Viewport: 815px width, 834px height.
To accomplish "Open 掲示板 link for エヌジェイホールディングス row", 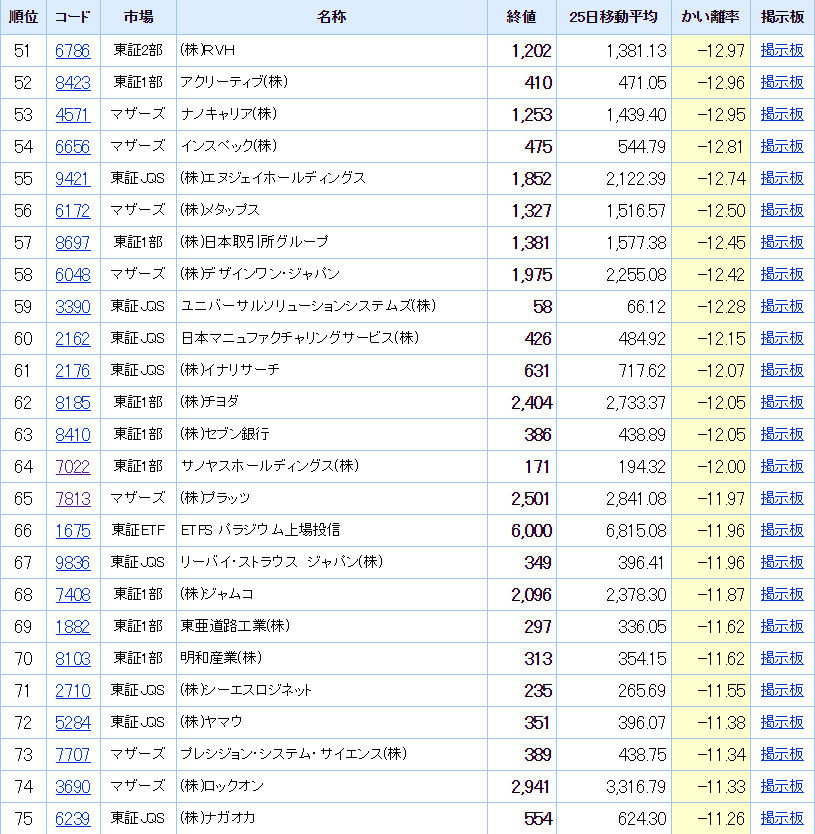I will point(782,178).
